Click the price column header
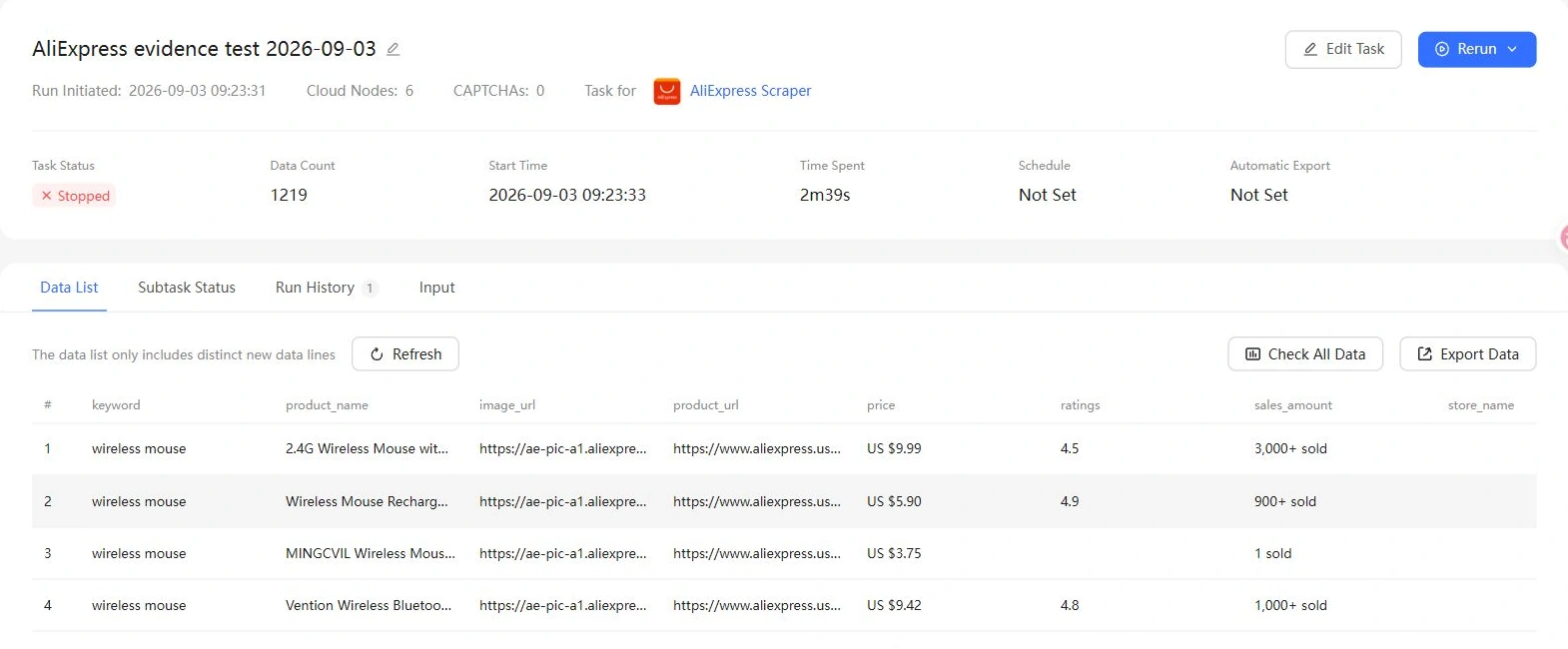Viewport: 1568px width, 649px height. (881, 405)
